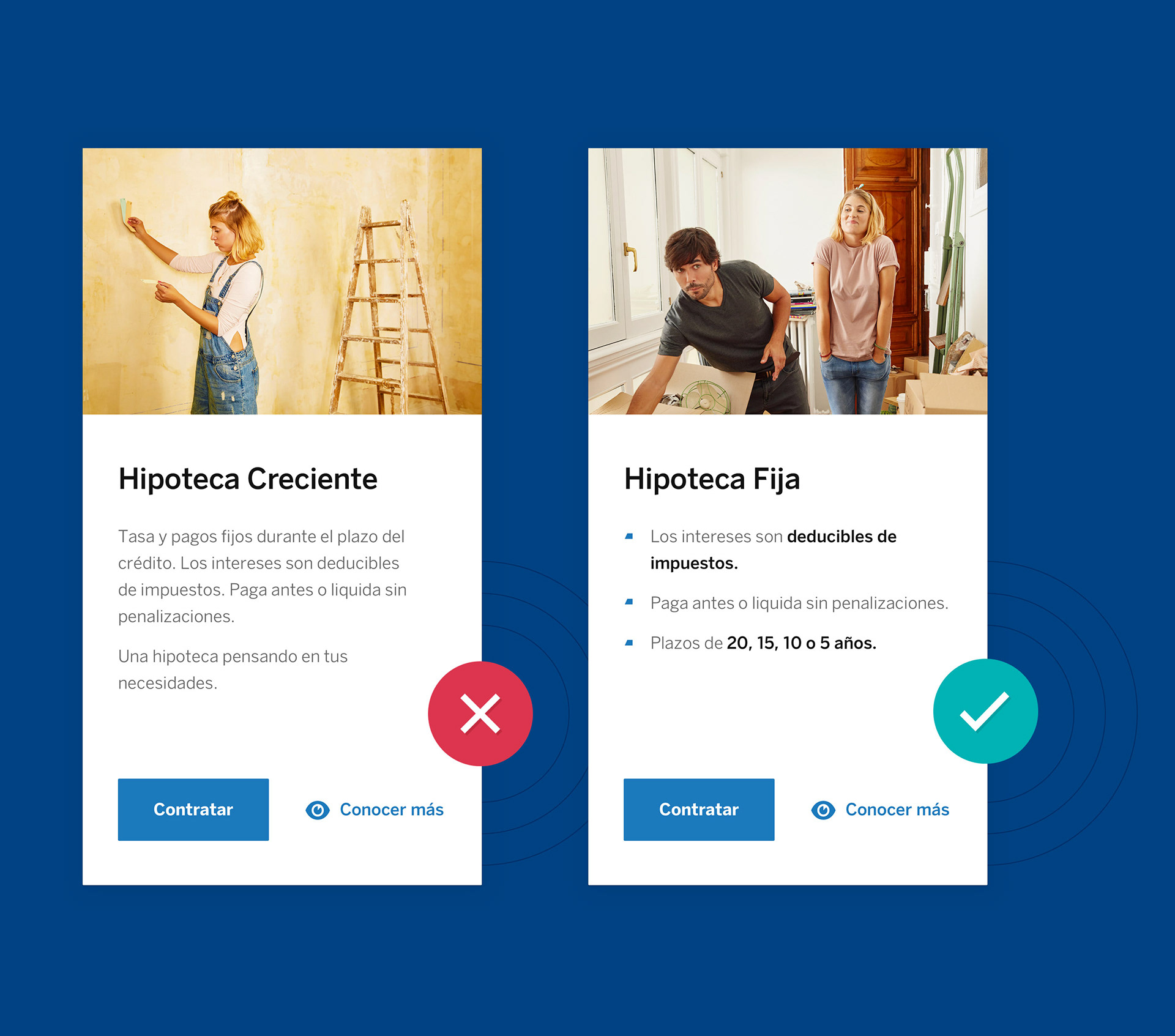Click the '20, 15, 10 o 5 años' text

pos(801,643)
